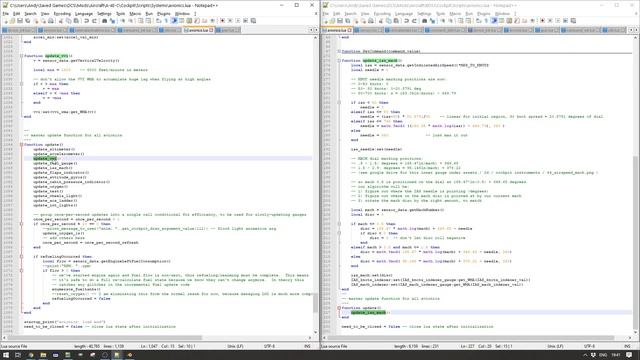The width and height of the screenshot is (640, 360).
Task: Collapse function update_ias_mach fold marker in right editor
Action: (x=339, y=60)
